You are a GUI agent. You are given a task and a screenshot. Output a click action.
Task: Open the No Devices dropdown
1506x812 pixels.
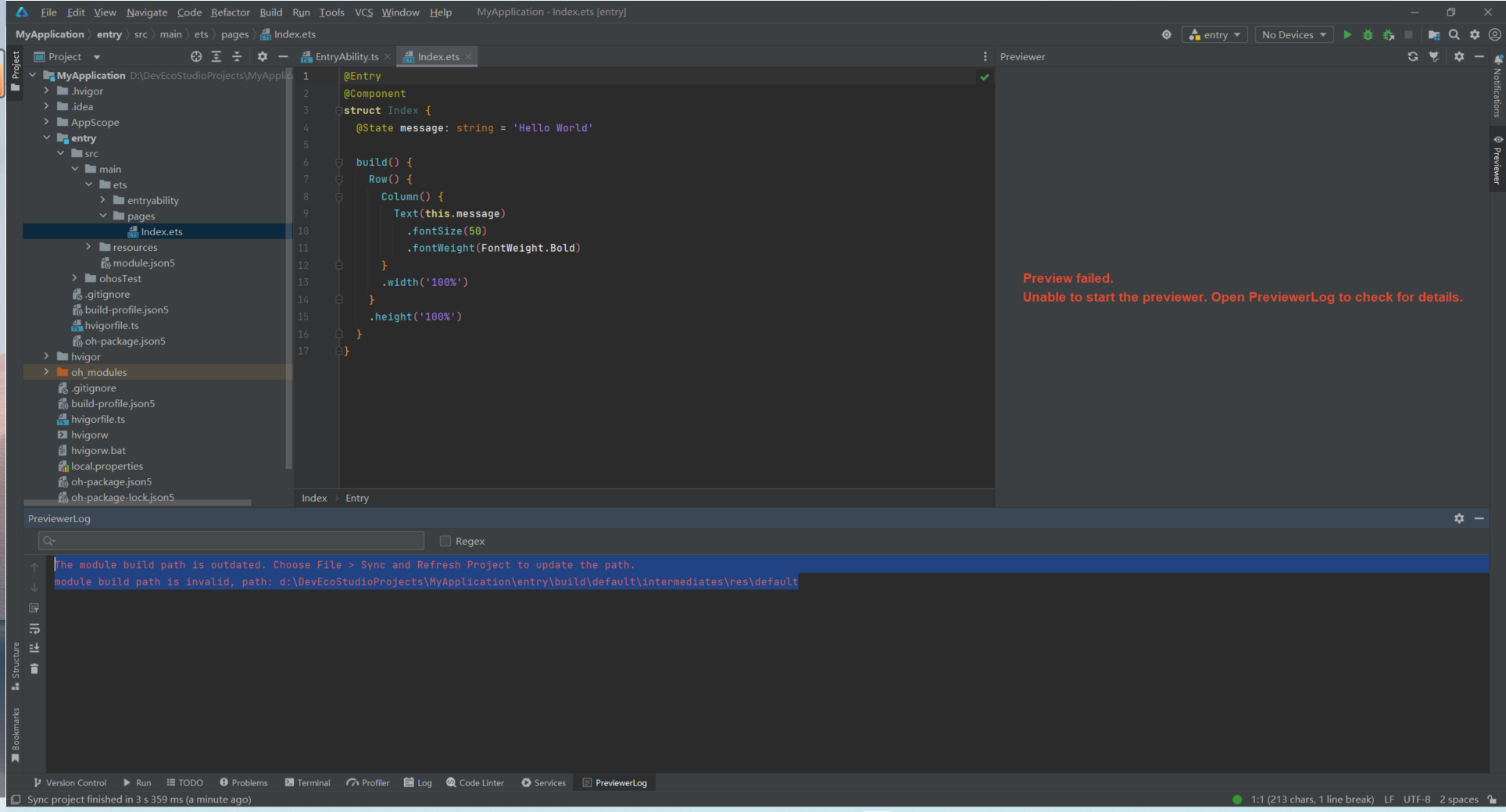pyautogui.click(x=1294, y=34)
